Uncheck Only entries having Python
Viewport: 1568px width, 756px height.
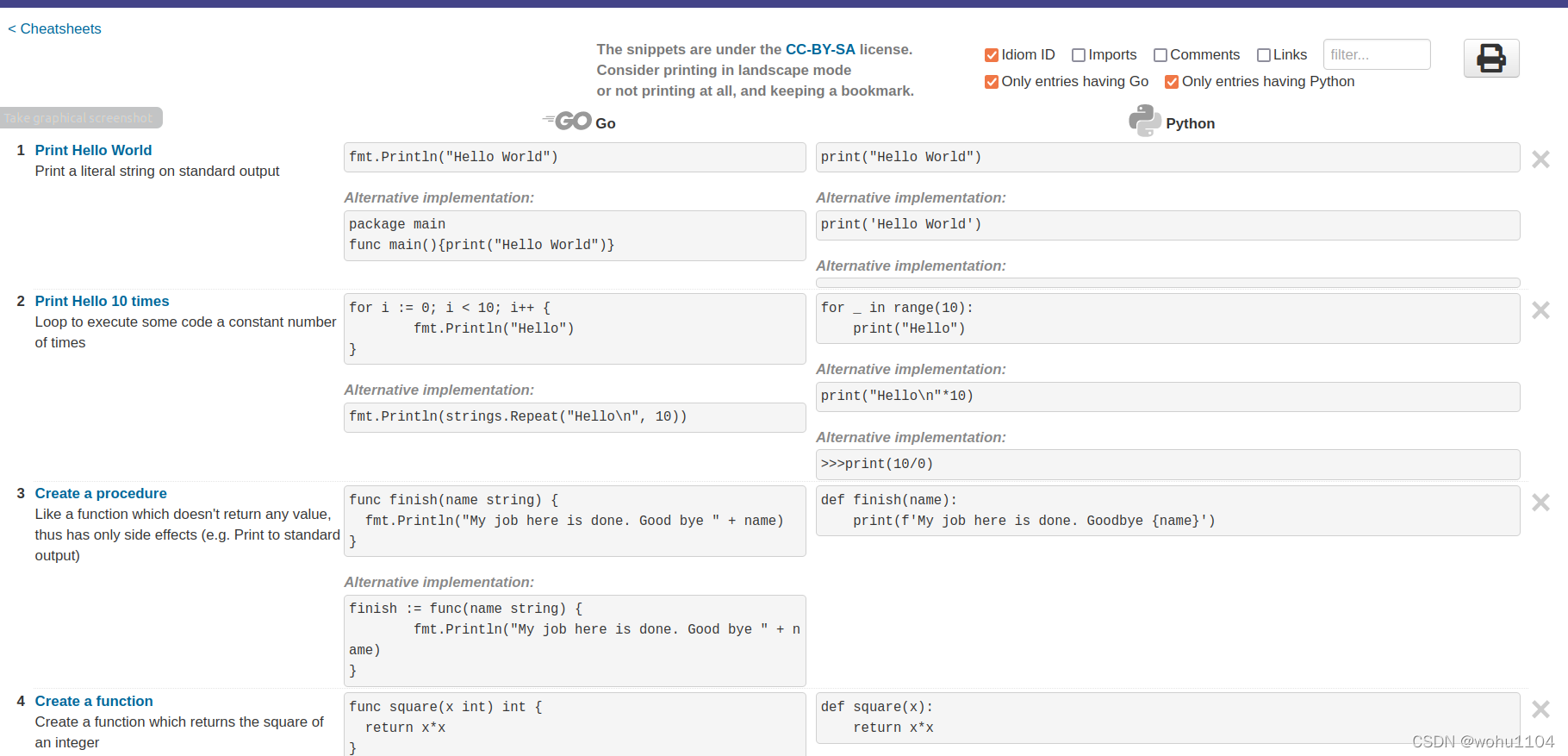(1172, 82)
